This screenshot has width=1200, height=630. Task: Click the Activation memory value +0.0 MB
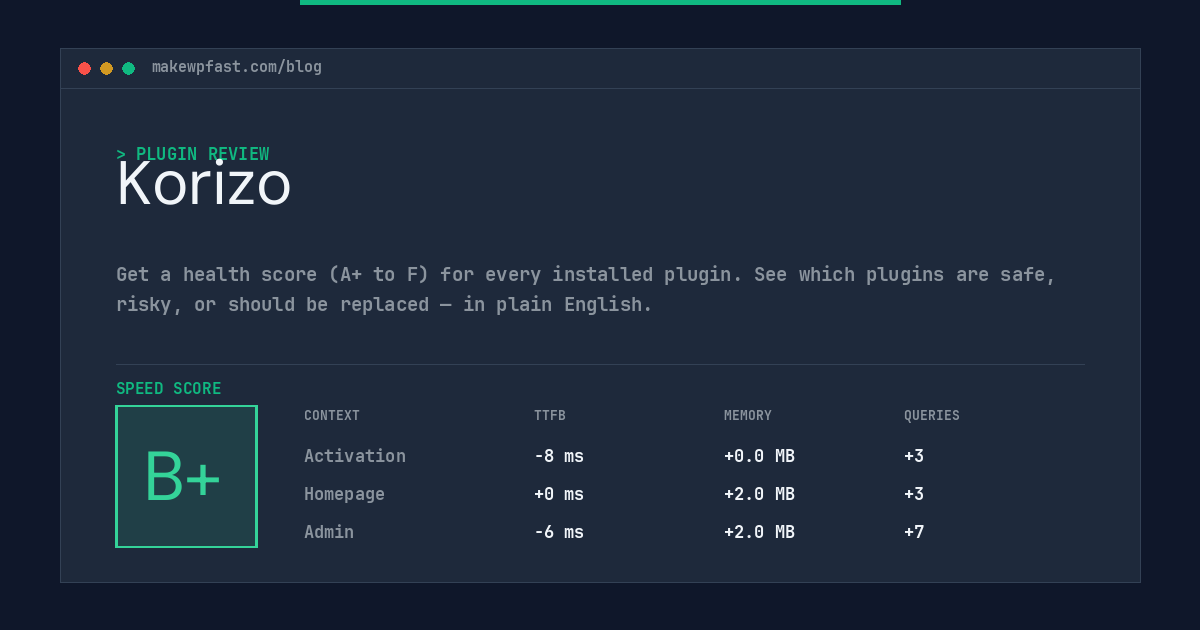759,456
